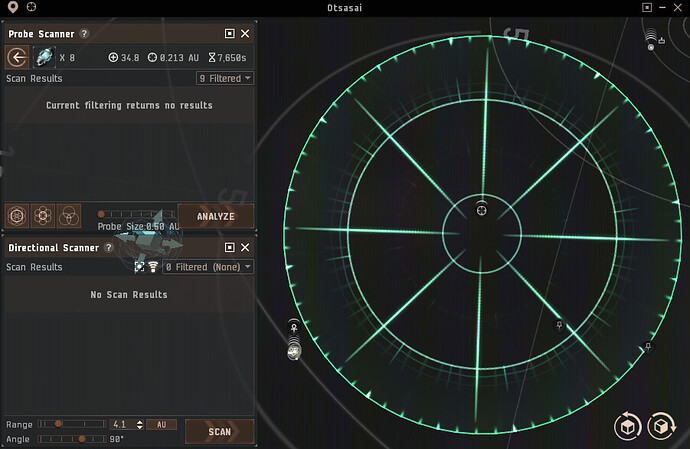Open Directional Scanner help question mark
The width and height of the screenshot is (690, 449).
click(108, 247)
